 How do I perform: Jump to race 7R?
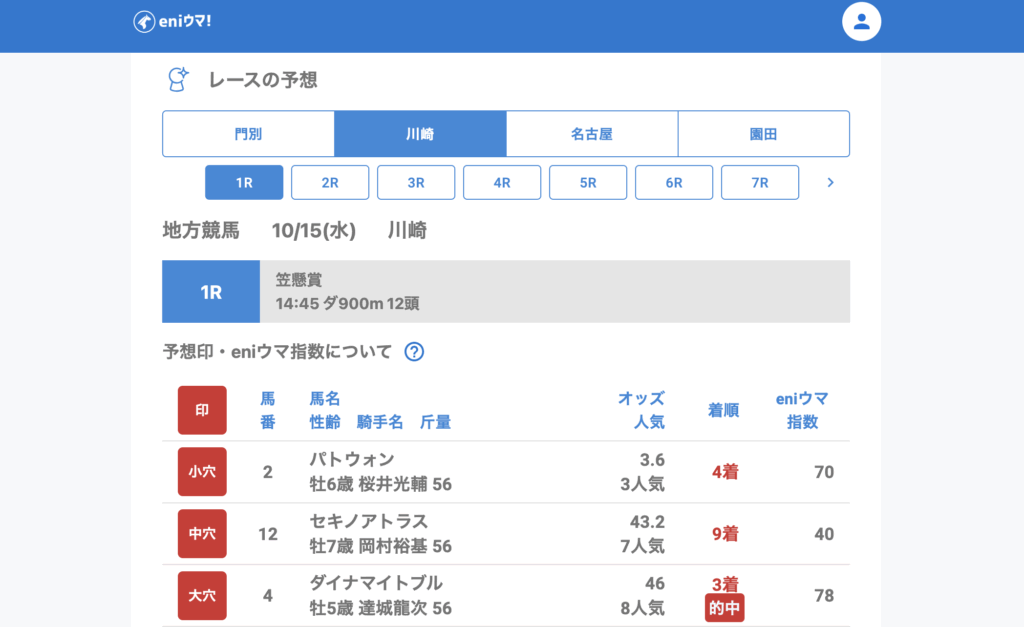pyautogui.click(x=760, y=183)
